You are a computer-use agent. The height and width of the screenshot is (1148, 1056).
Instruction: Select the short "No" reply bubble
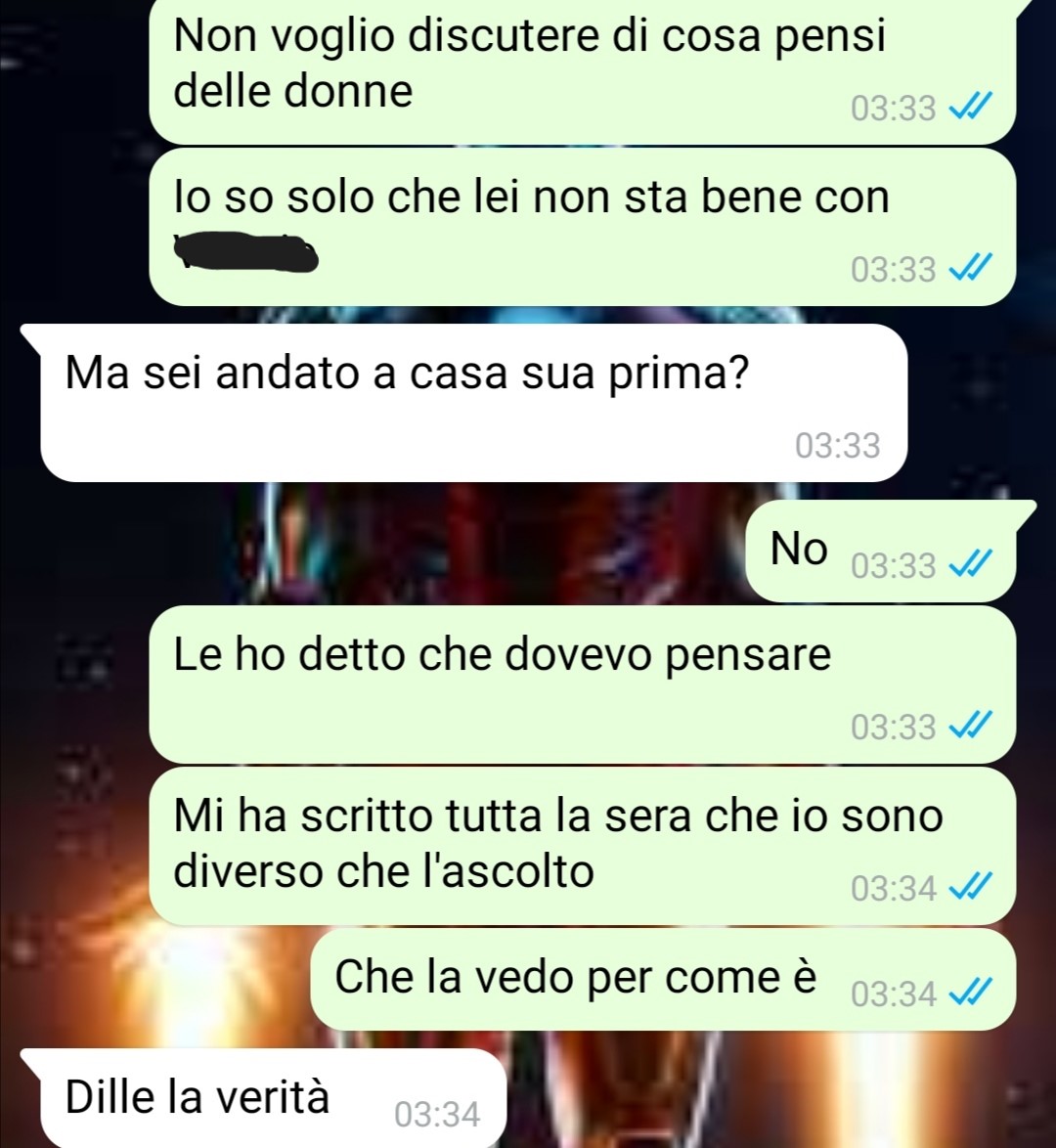point(880,552)
